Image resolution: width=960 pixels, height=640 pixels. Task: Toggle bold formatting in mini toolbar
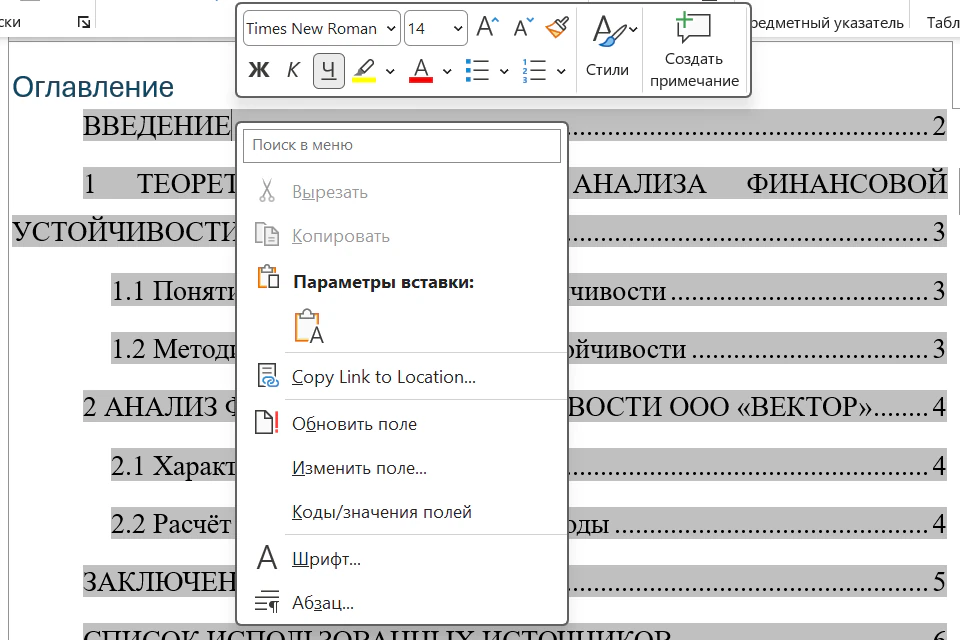[259, 70]
